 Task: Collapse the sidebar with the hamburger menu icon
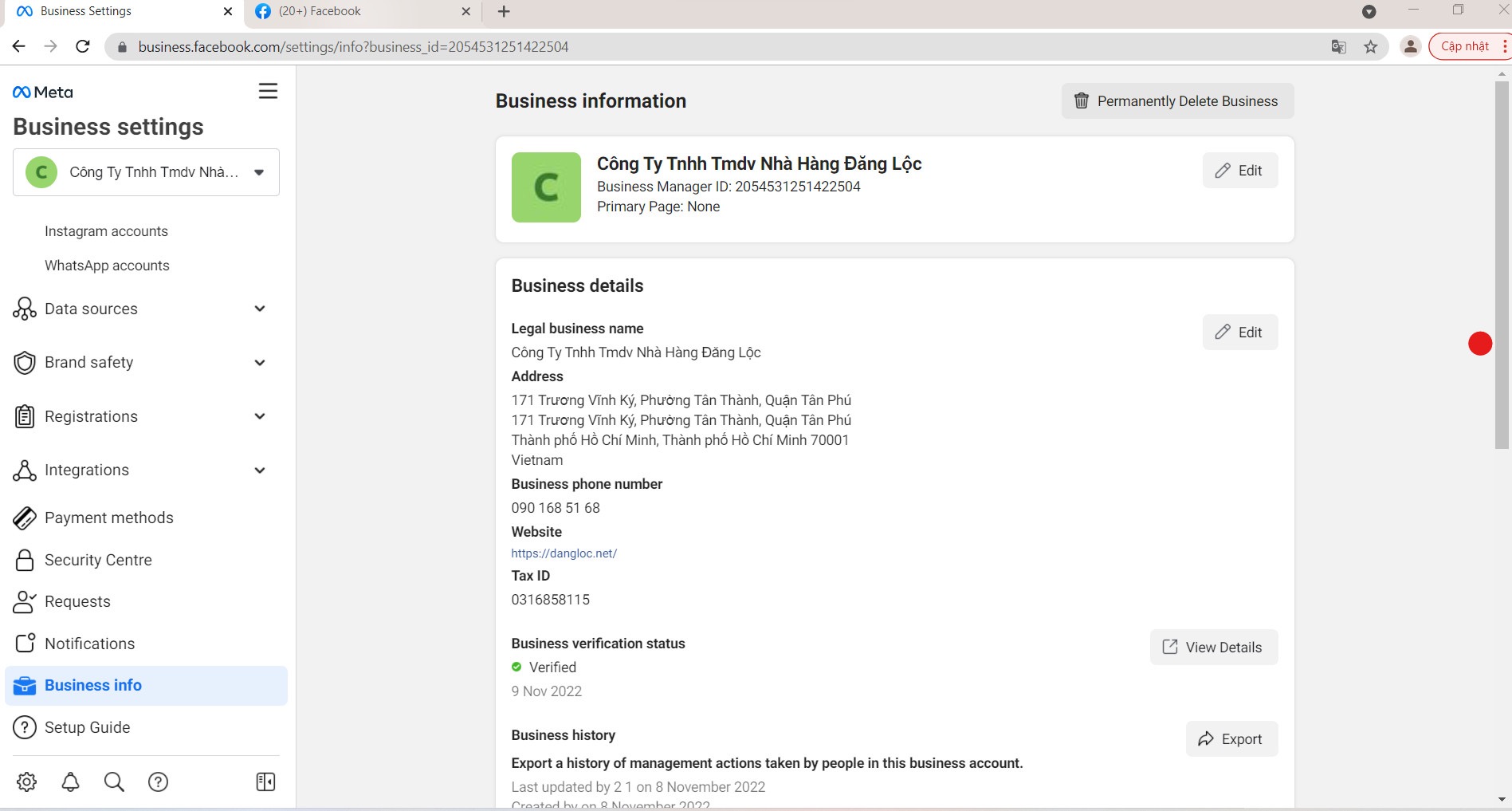[x=268, y=91]
